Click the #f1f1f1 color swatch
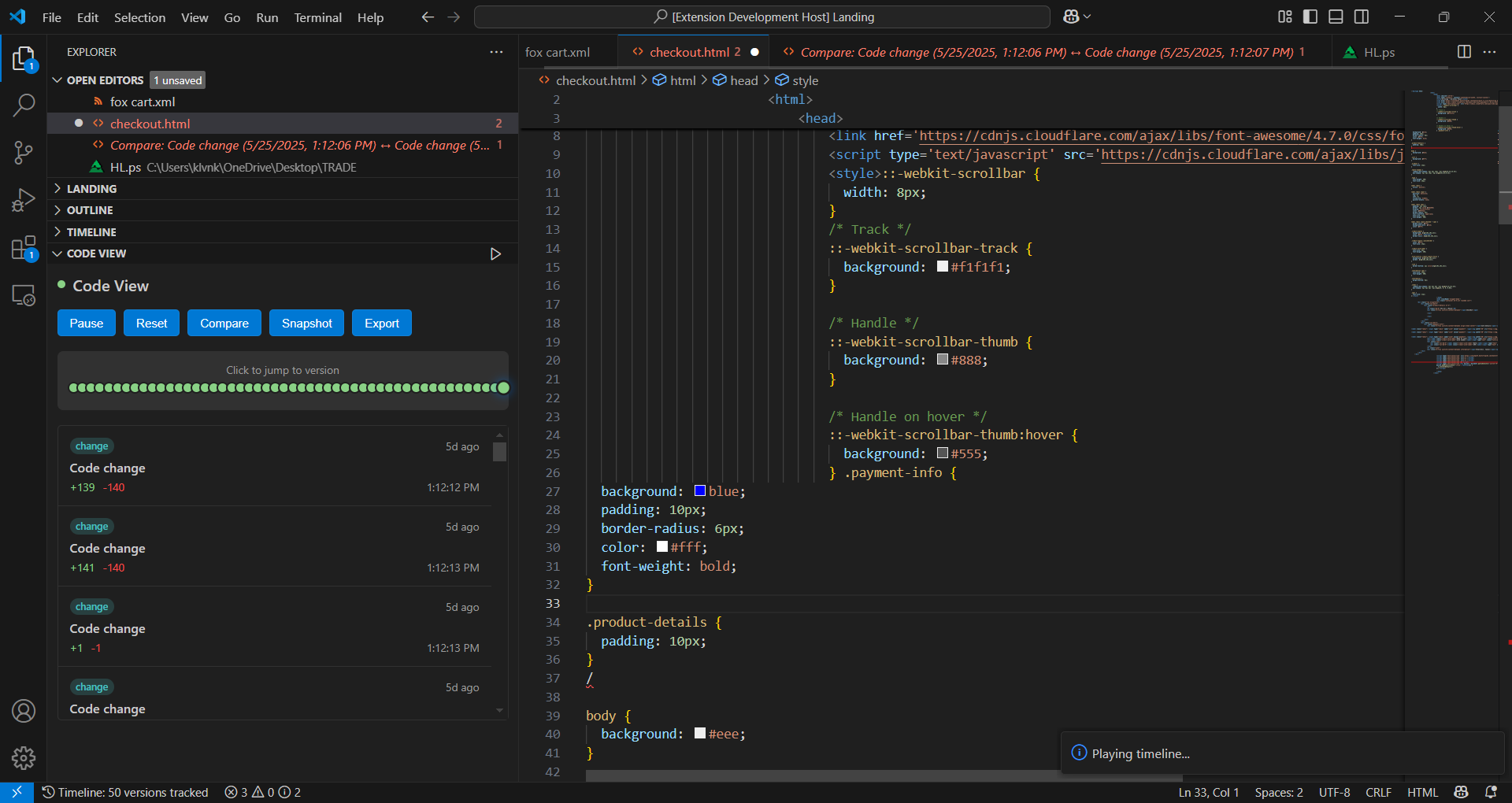 (943, 266)
